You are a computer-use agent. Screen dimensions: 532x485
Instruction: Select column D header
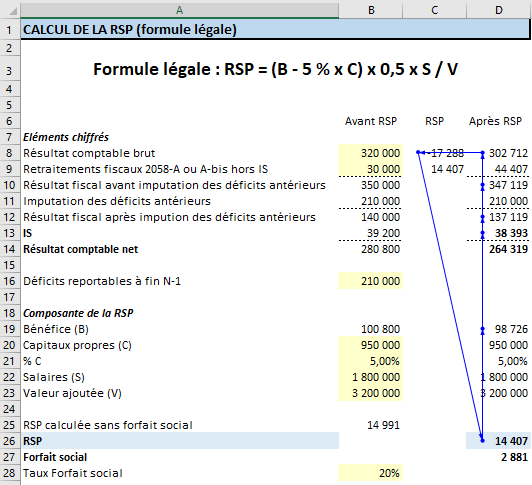click(498, 10)
